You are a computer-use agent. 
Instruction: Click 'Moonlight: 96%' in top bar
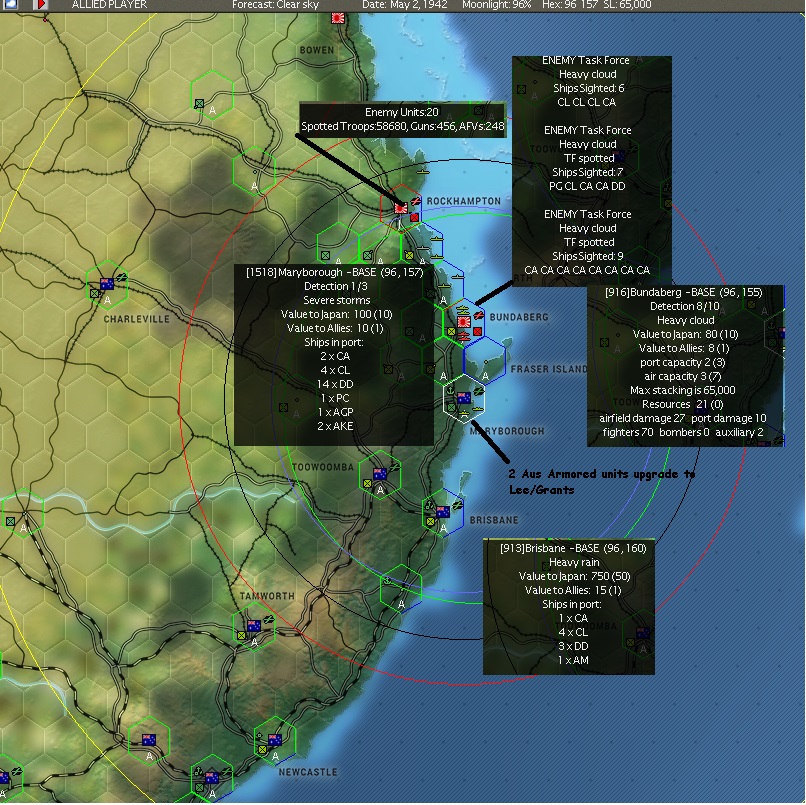coord(497,5)
